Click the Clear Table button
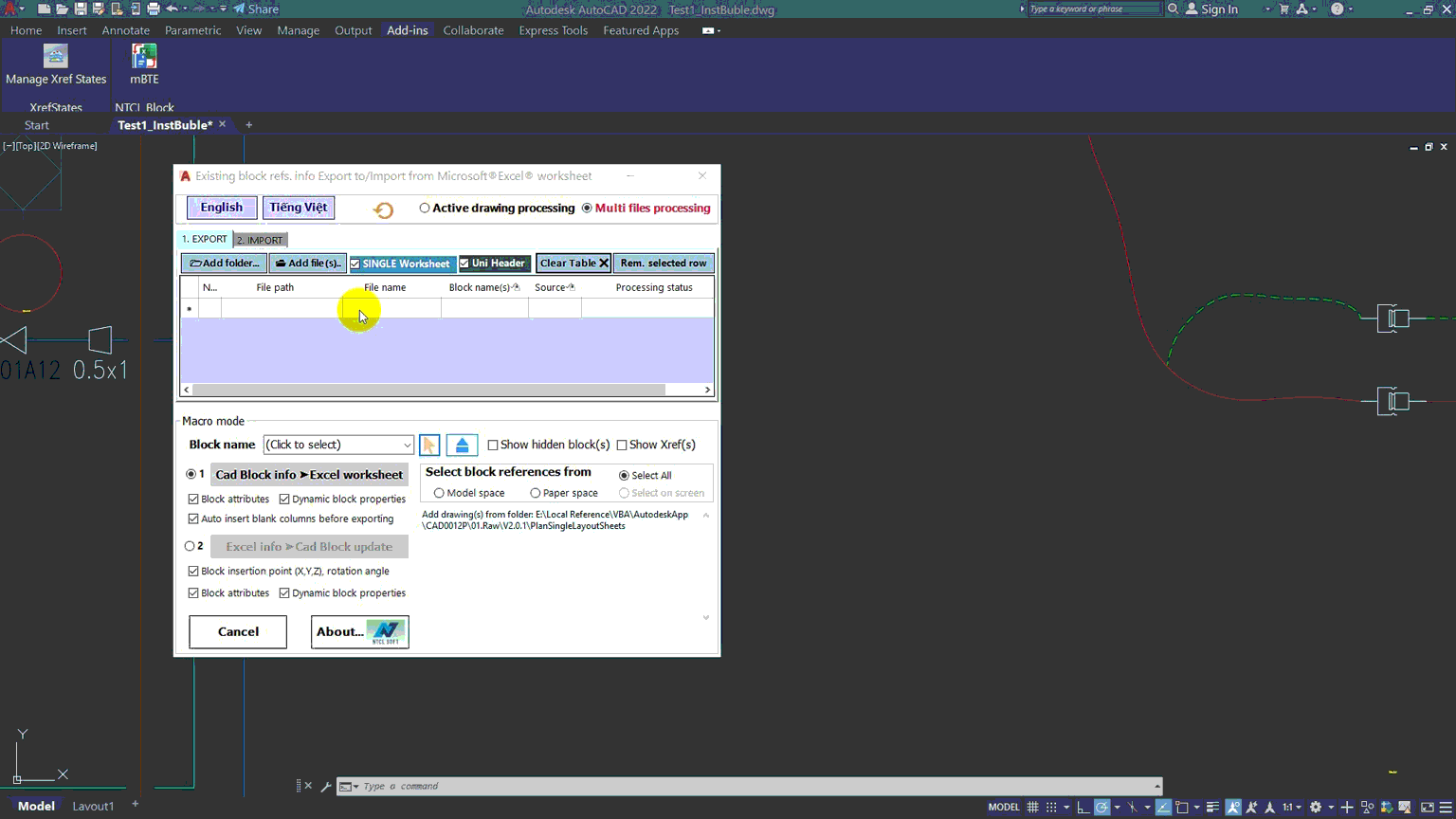Screen dimensions: 1456x819 573,264
